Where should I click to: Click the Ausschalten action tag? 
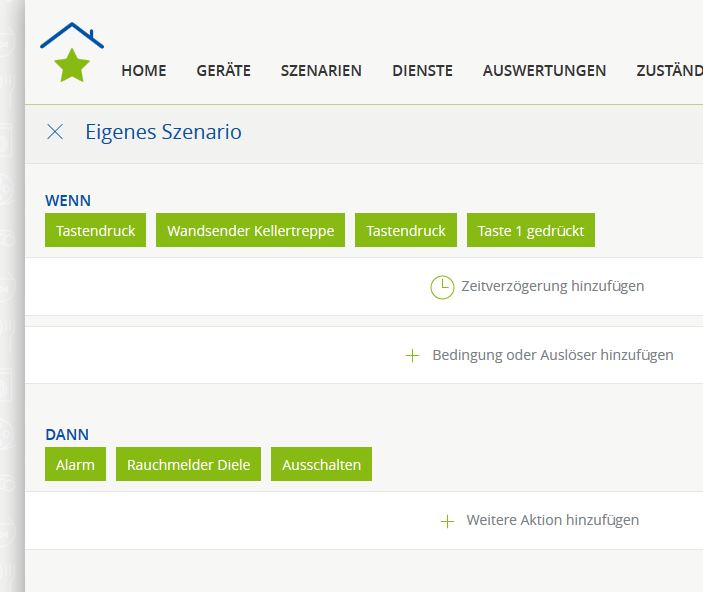tap(321, 465)
